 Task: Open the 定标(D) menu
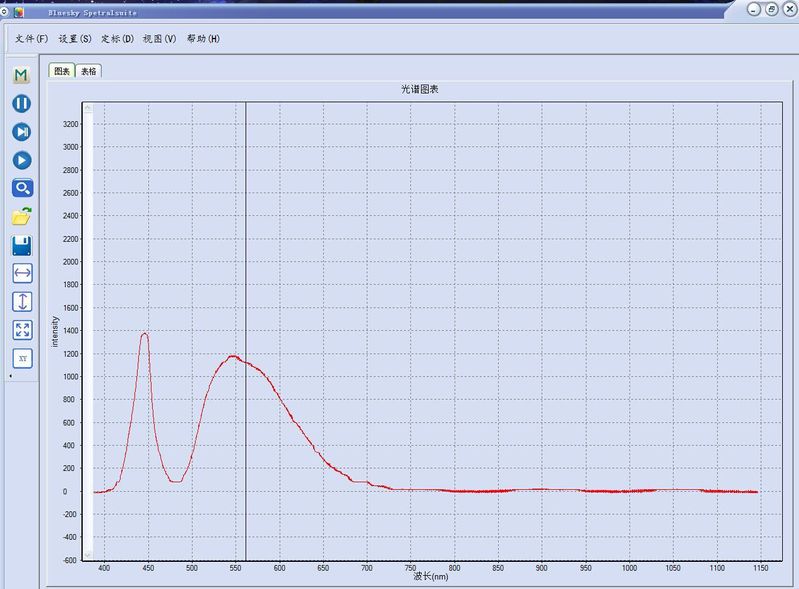point(117,39)
